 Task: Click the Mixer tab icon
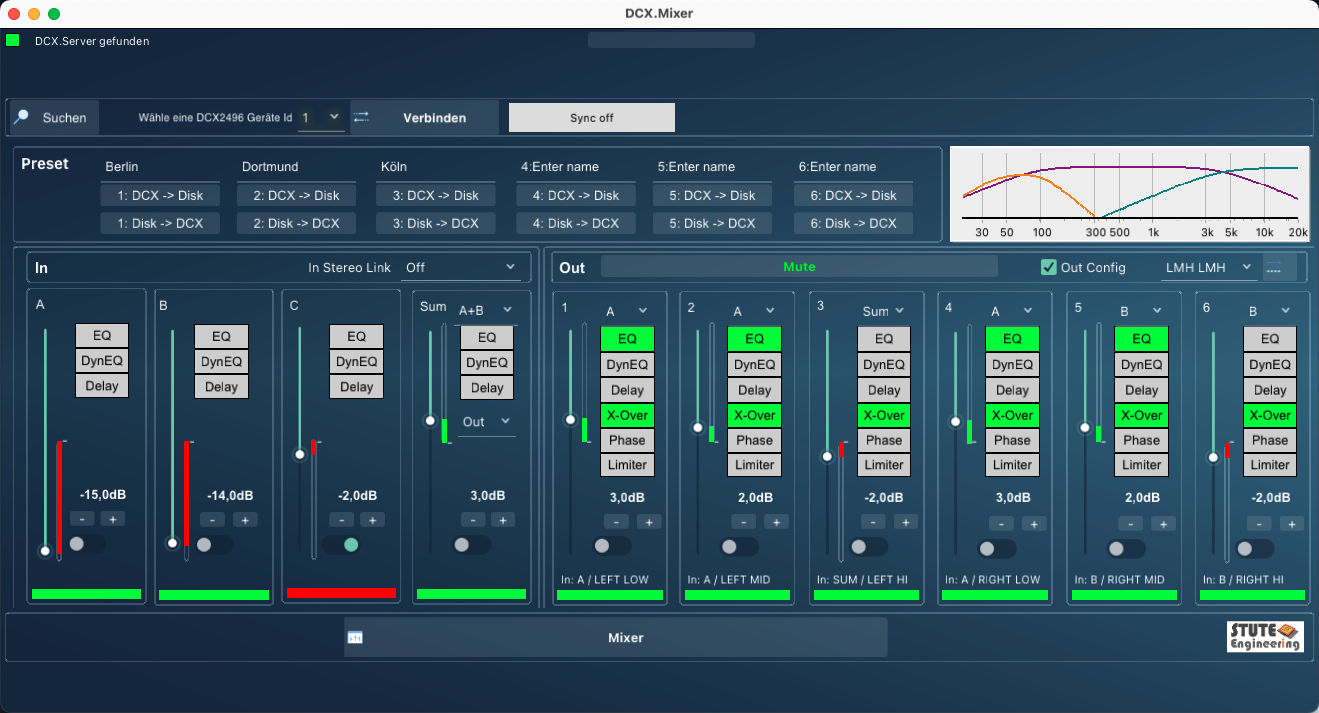point(355,637)
